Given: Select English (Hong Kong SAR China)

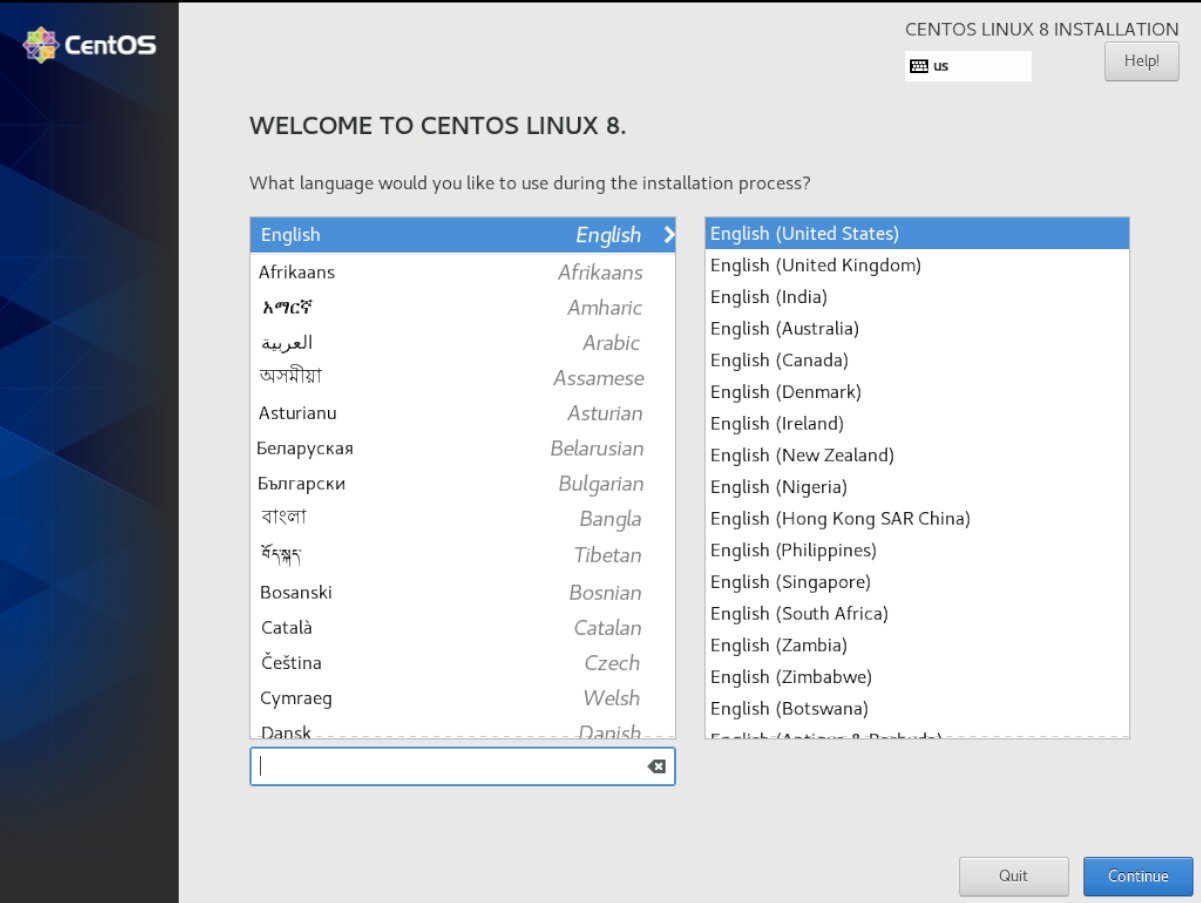Looking at the screenshot, I should pos(840,518).
